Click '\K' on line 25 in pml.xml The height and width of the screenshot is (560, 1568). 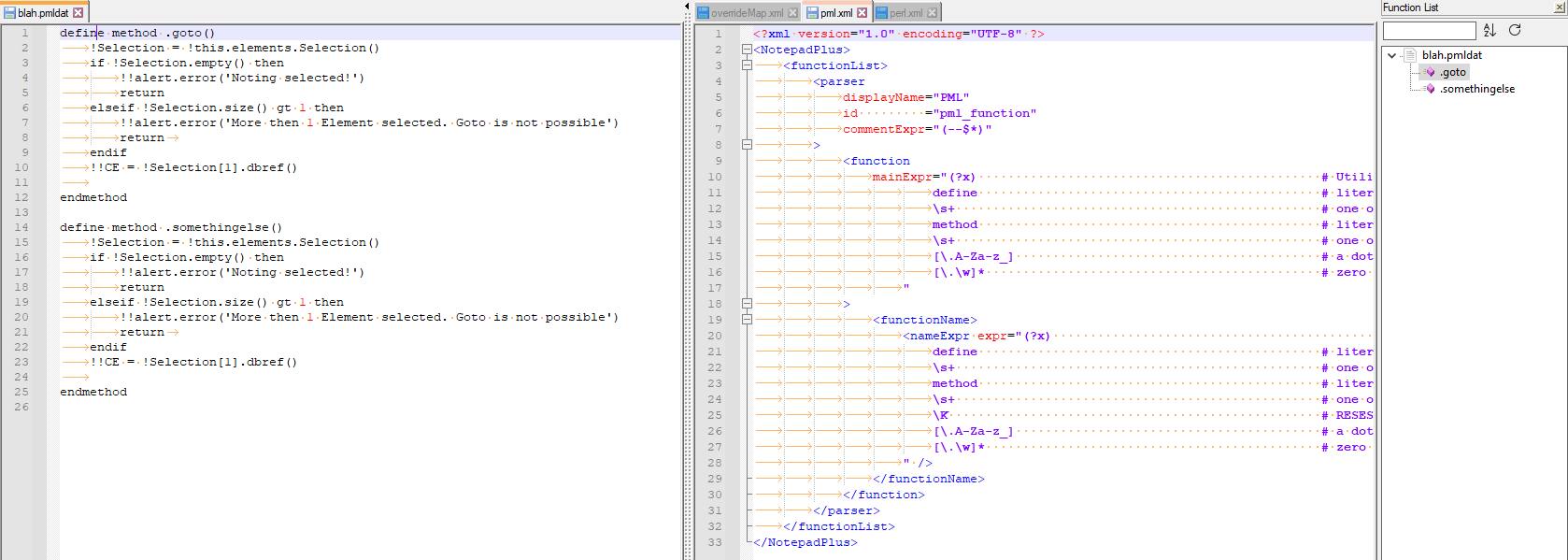pos(940,415)
